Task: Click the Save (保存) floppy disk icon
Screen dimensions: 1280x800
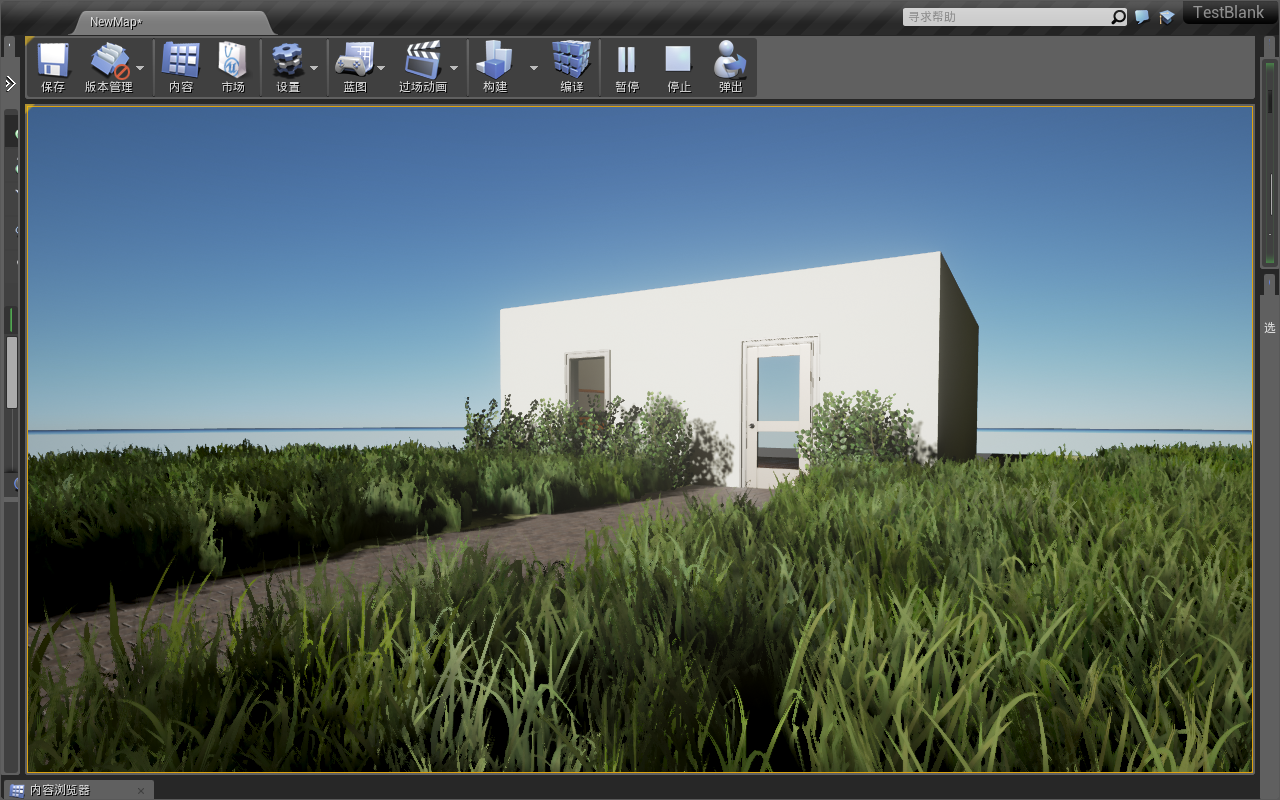Action: [x=53, y=62]
